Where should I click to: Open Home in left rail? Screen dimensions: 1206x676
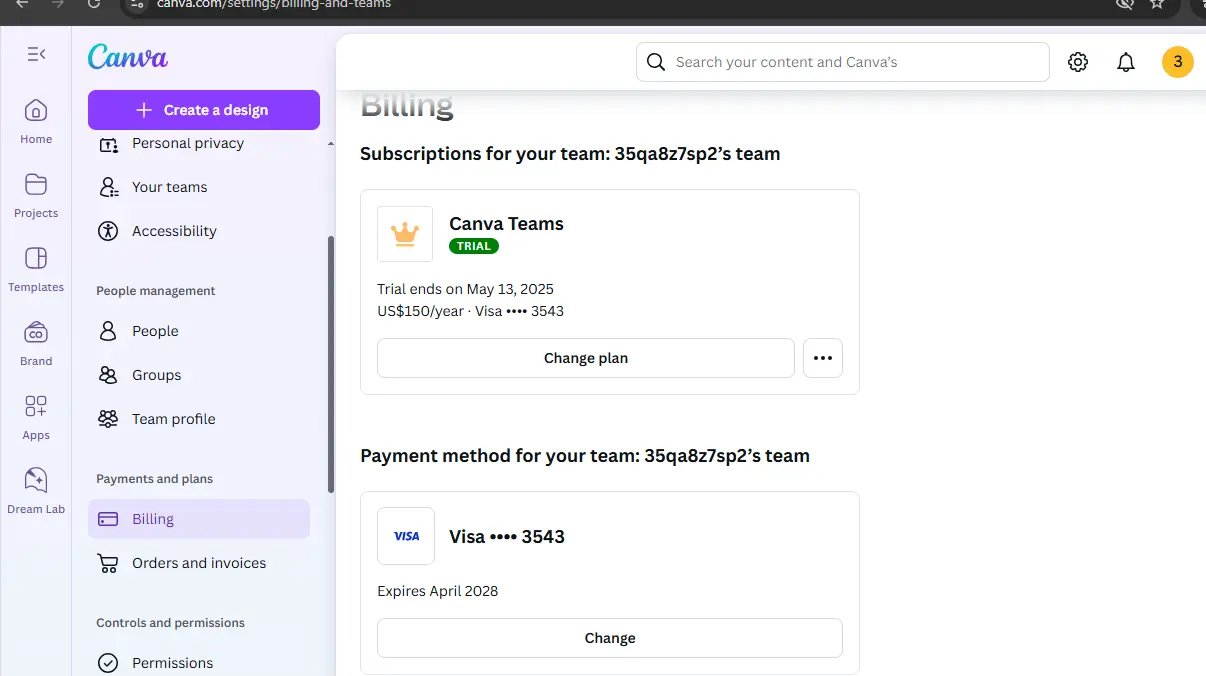click(36, 121)
